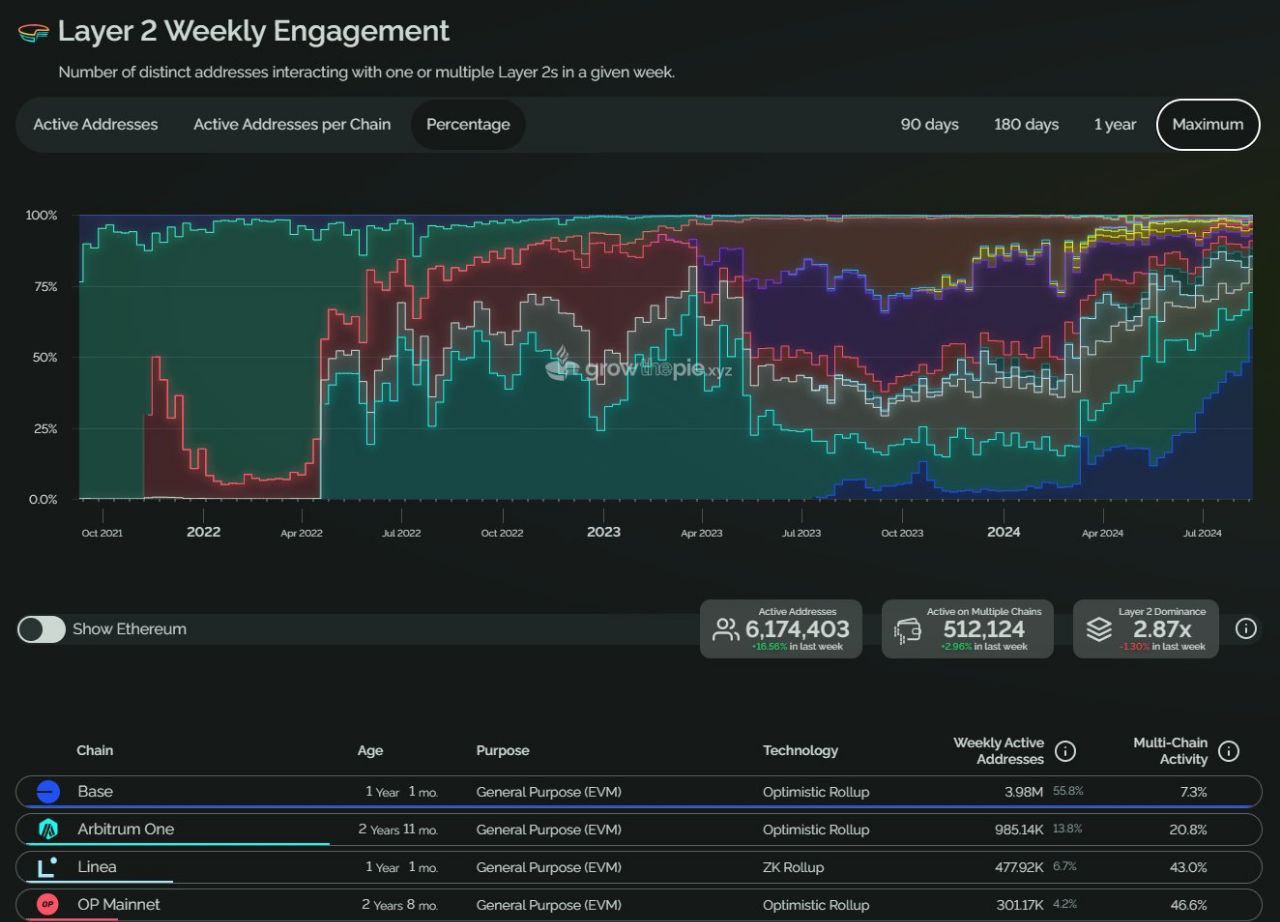Click the Active Addresses people icon
1280x922 pixels.
tap(726, 629)
